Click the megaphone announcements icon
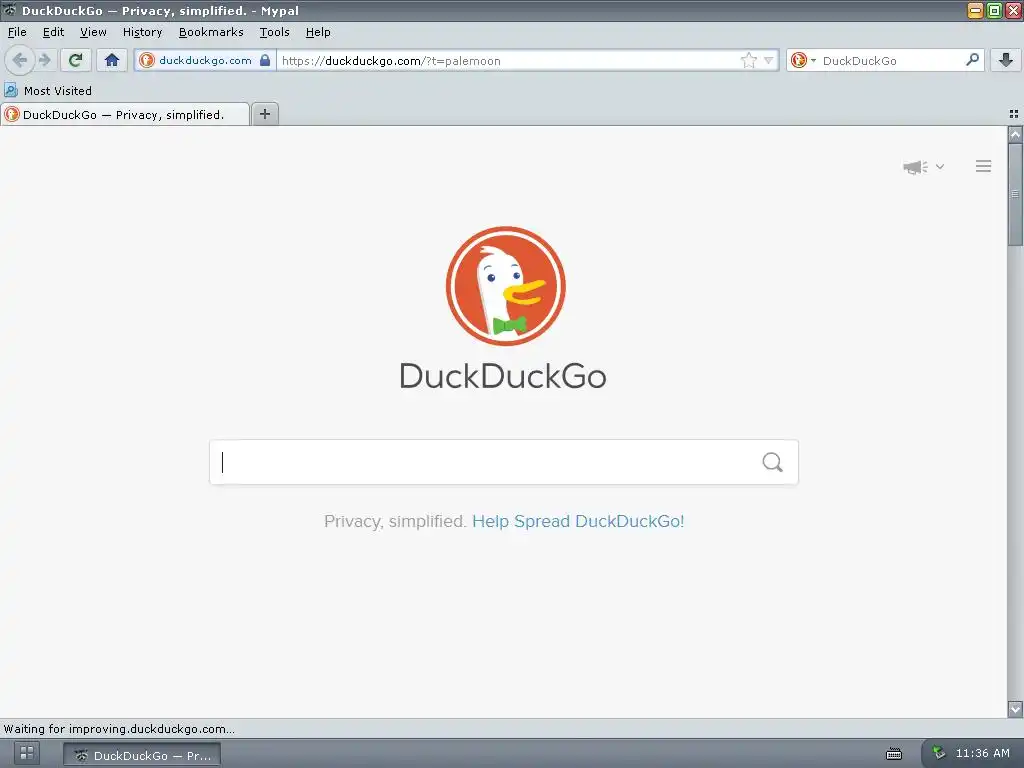 point(916,167)
